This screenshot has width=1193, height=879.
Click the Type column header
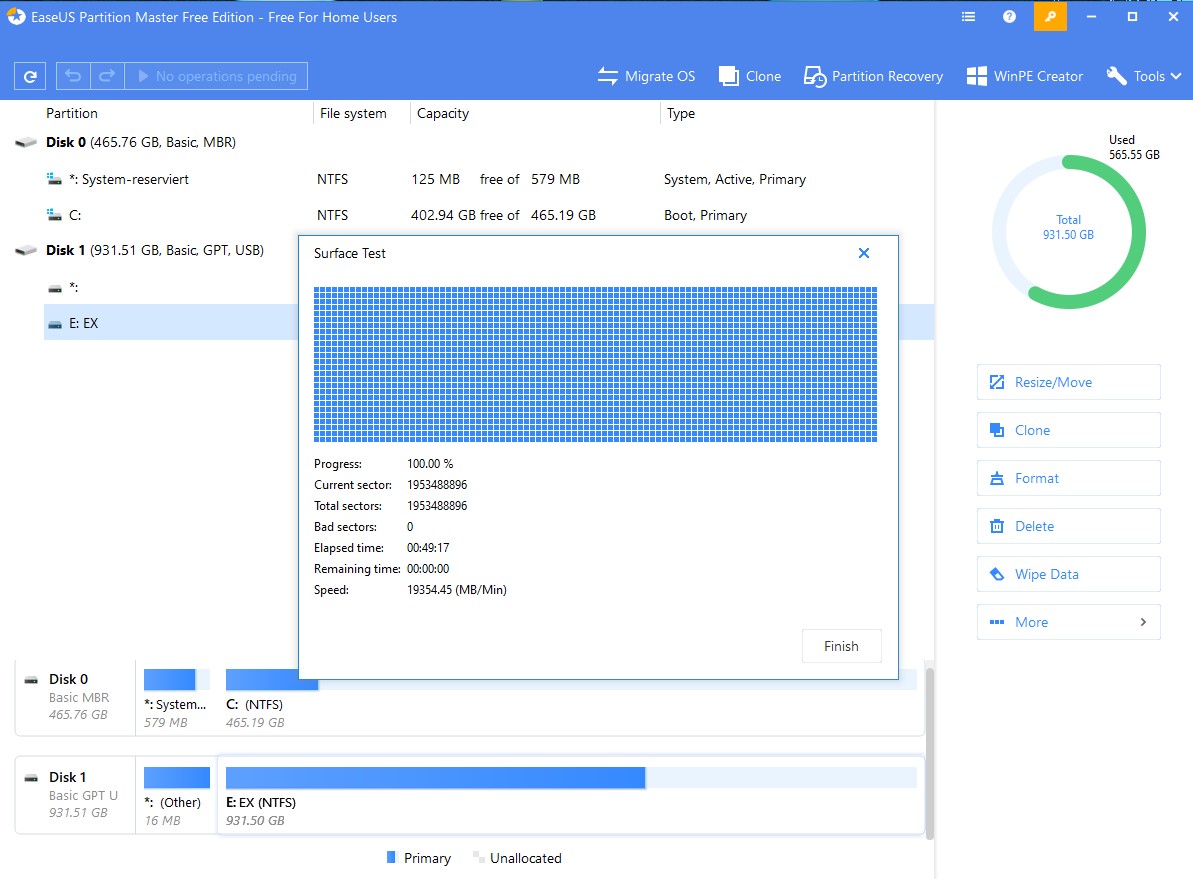click(x=681, y=113)
